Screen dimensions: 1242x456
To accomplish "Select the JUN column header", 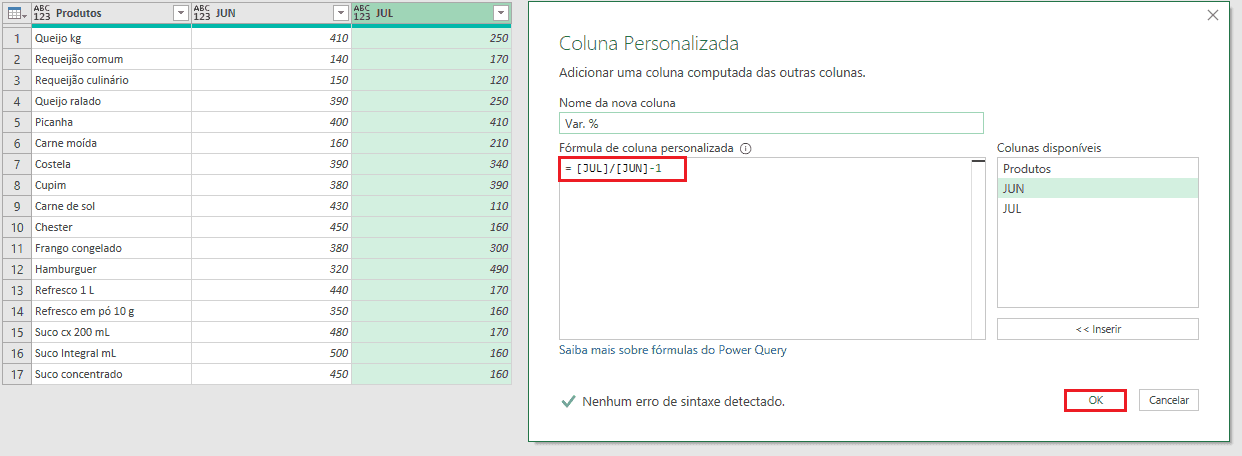I will pyautogui.click(x=271, y=13).
